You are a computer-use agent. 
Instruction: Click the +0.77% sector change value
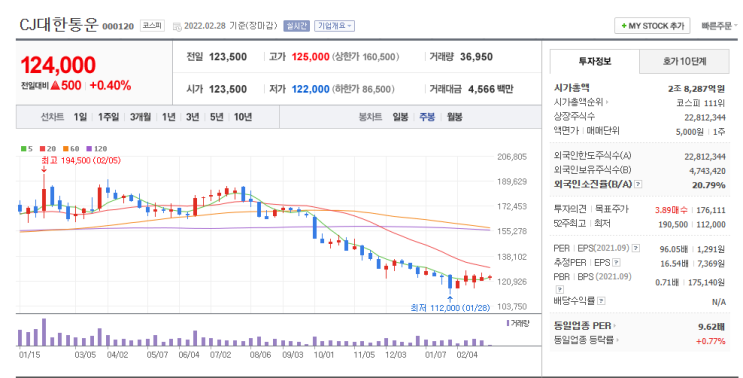click(x=711, y=341)
